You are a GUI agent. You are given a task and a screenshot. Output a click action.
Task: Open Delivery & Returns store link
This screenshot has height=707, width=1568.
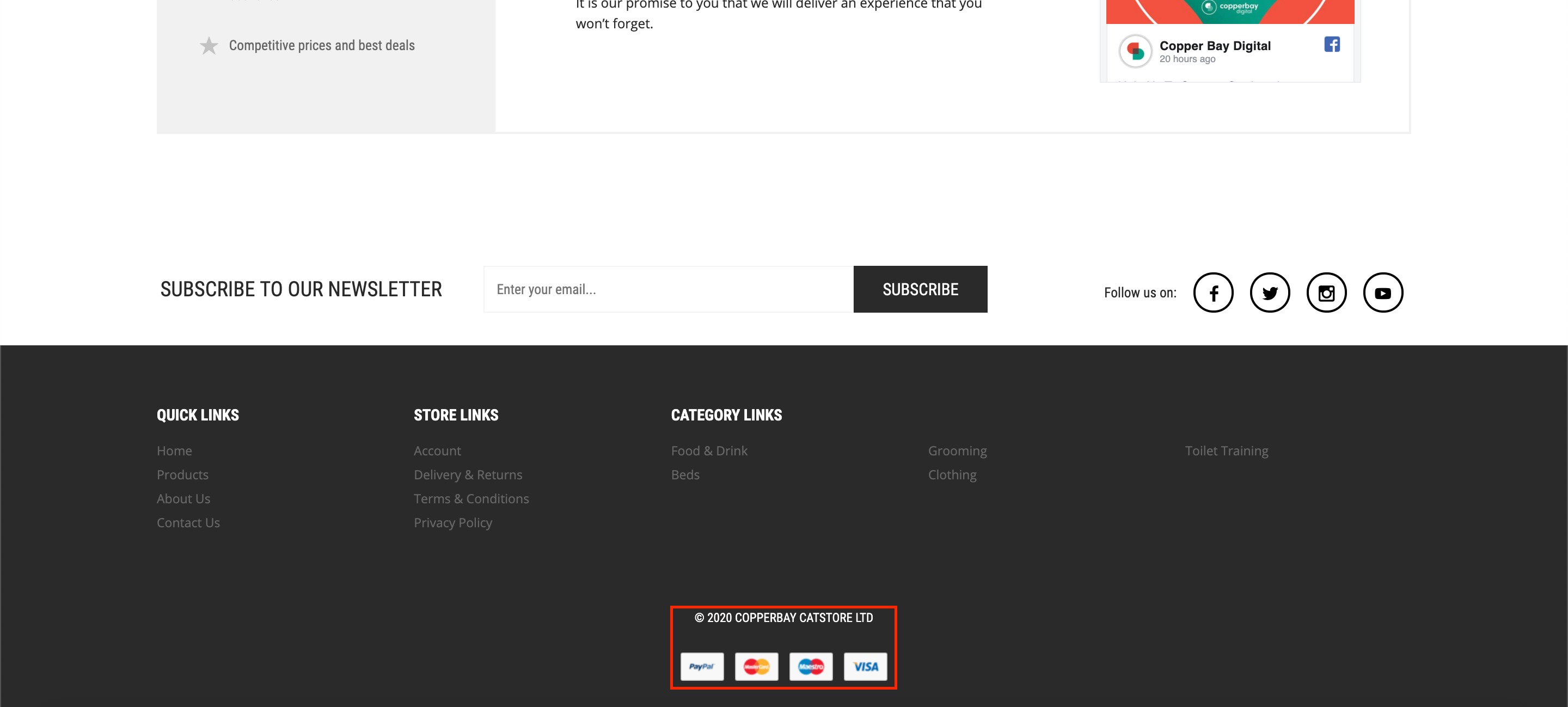[468, 474]
